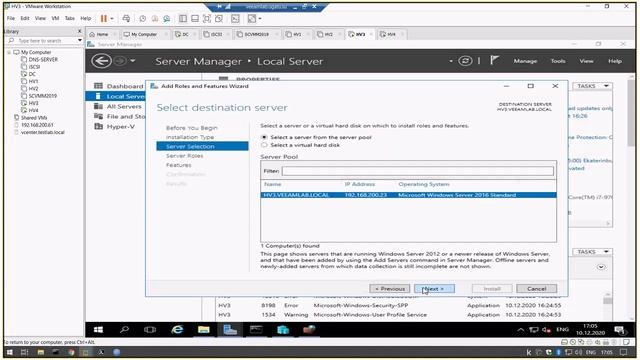Click the Server Manager taskbar icon

(x=230, y=330)
